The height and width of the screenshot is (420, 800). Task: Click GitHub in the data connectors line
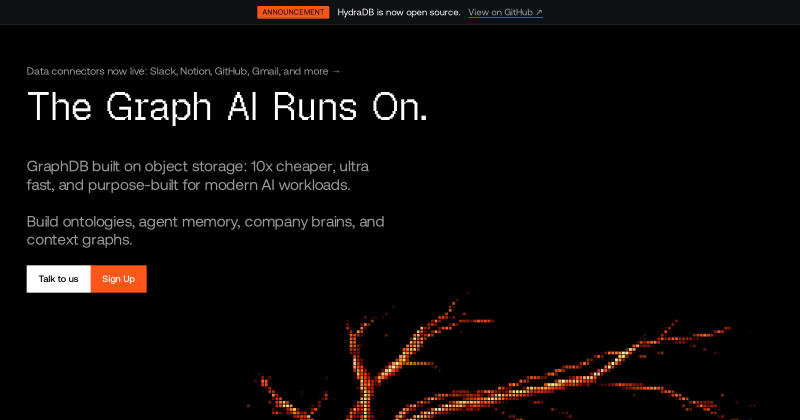click(231, 71)
